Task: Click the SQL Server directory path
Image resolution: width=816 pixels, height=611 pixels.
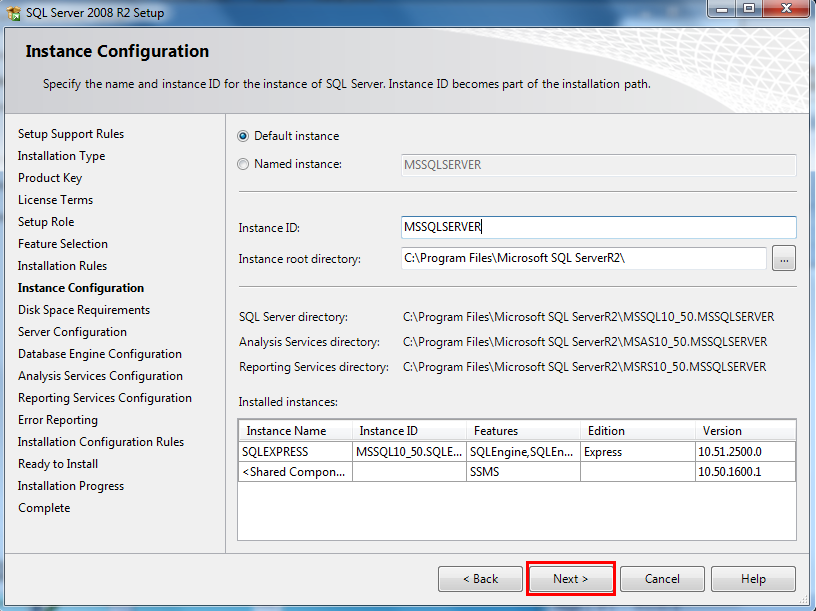Action: (588, 317)
